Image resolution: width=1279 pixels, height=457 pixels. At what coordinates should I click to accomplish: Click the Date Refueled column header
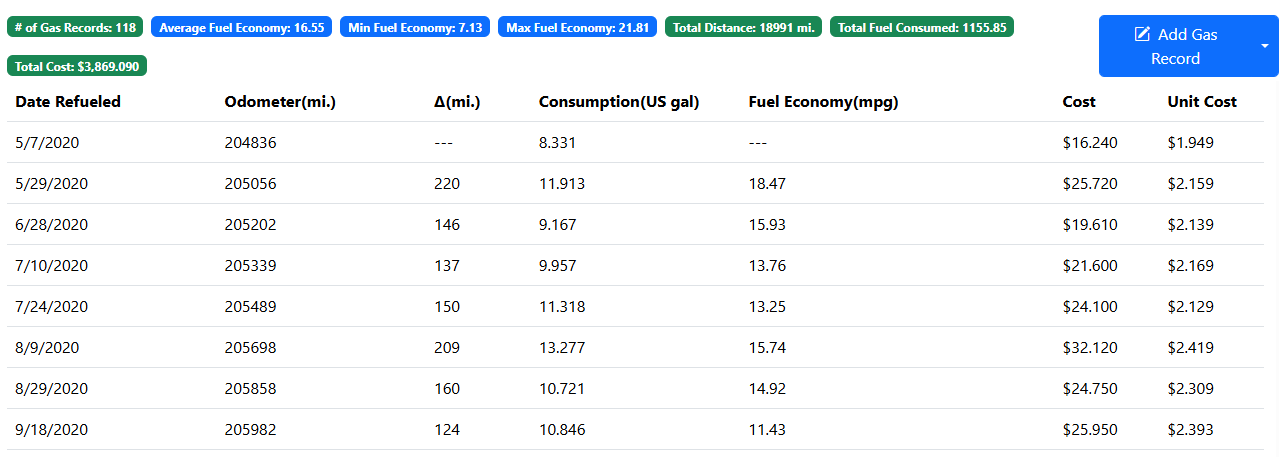tap(68, 101)
